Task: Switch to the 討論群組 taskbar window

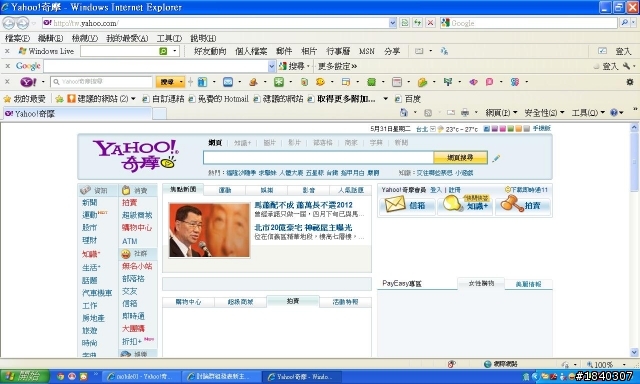Action: click(222, 376)
